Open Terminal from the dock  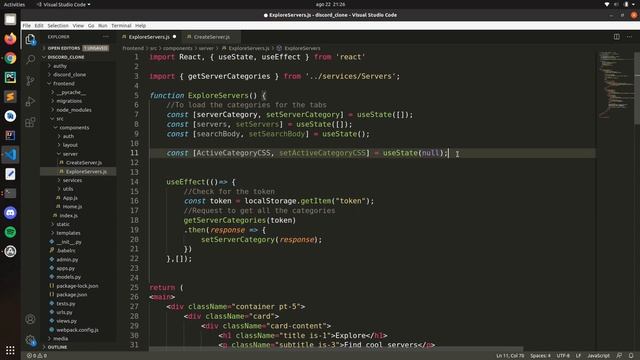[x=10, y=193]
